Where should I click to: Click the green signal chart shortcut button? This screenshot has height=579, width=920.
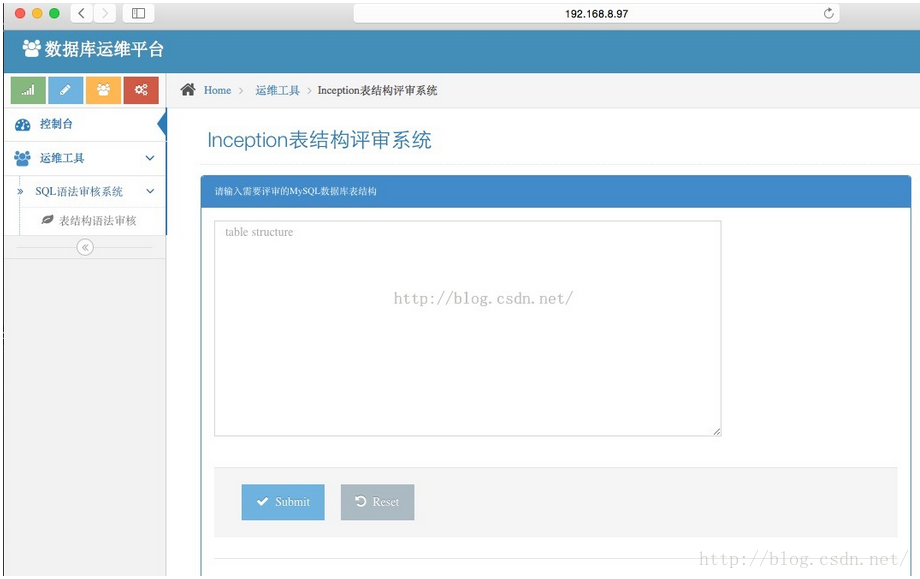[x=28, y=90]
